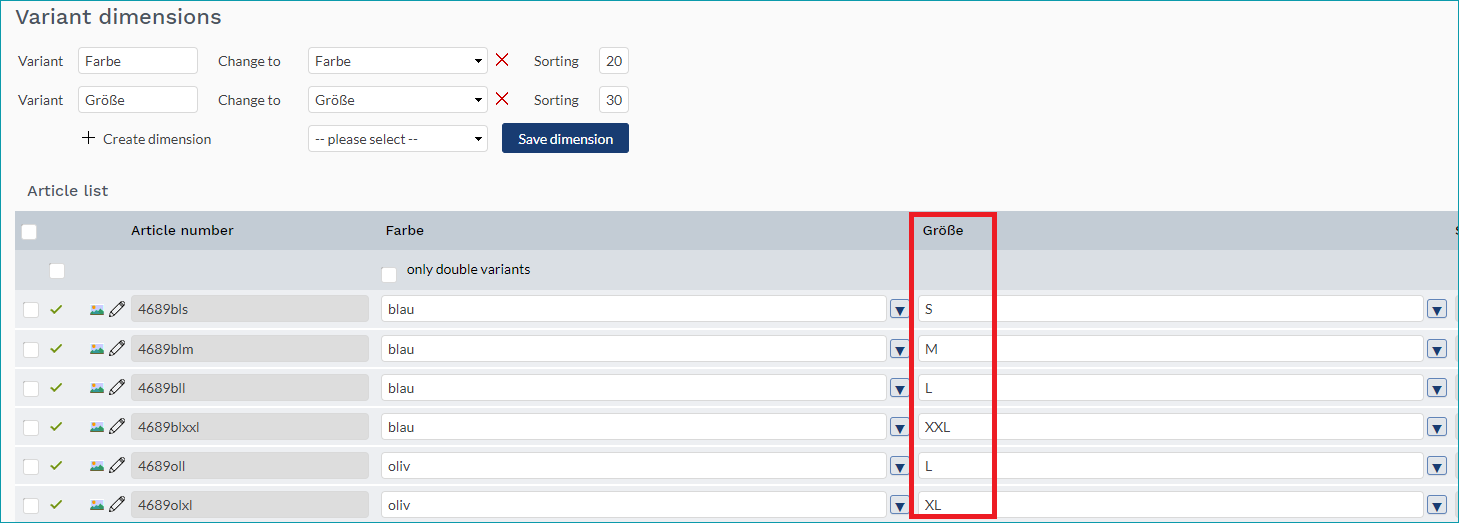Open image icon for article 4689blm

(x=97, y=349)
